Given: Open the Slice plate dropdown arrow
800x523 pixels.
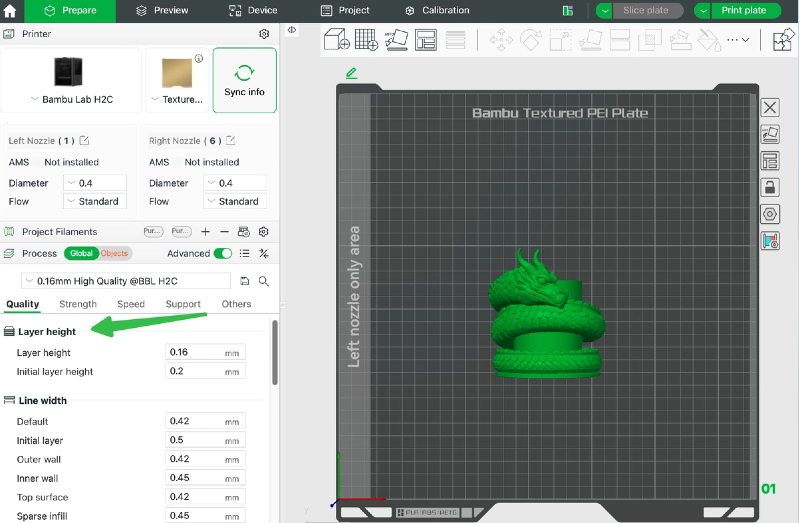Looking at the screenshot, I should pos(605,11).
